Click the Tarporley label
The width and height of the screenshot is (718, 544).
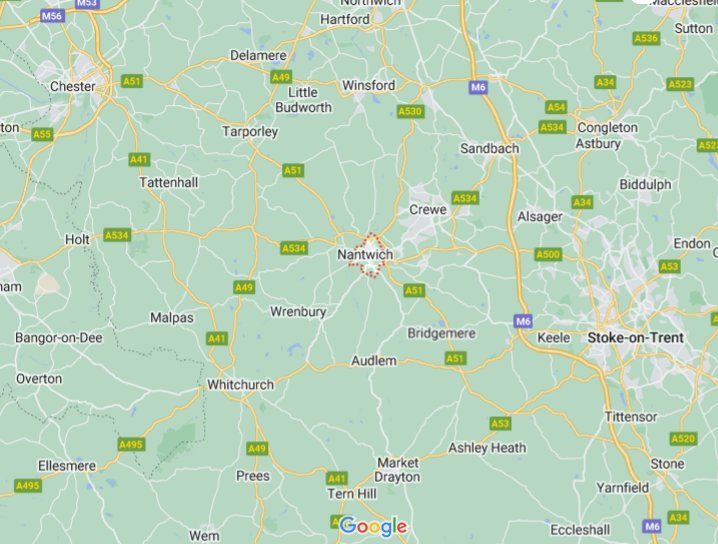point(250,132)
